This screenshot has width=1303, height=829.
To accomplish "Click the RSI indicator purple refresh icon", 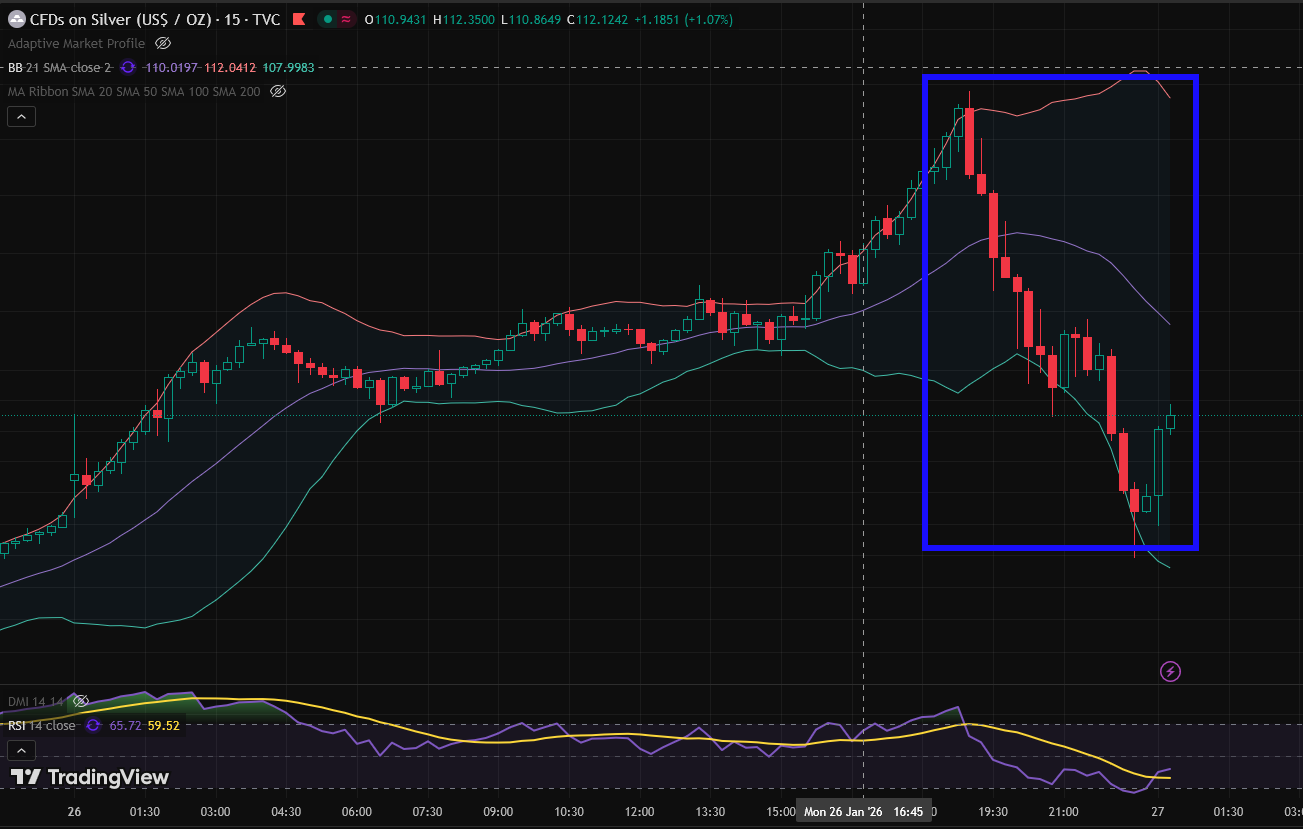I will pyautogui.click(x=93, y=725).
